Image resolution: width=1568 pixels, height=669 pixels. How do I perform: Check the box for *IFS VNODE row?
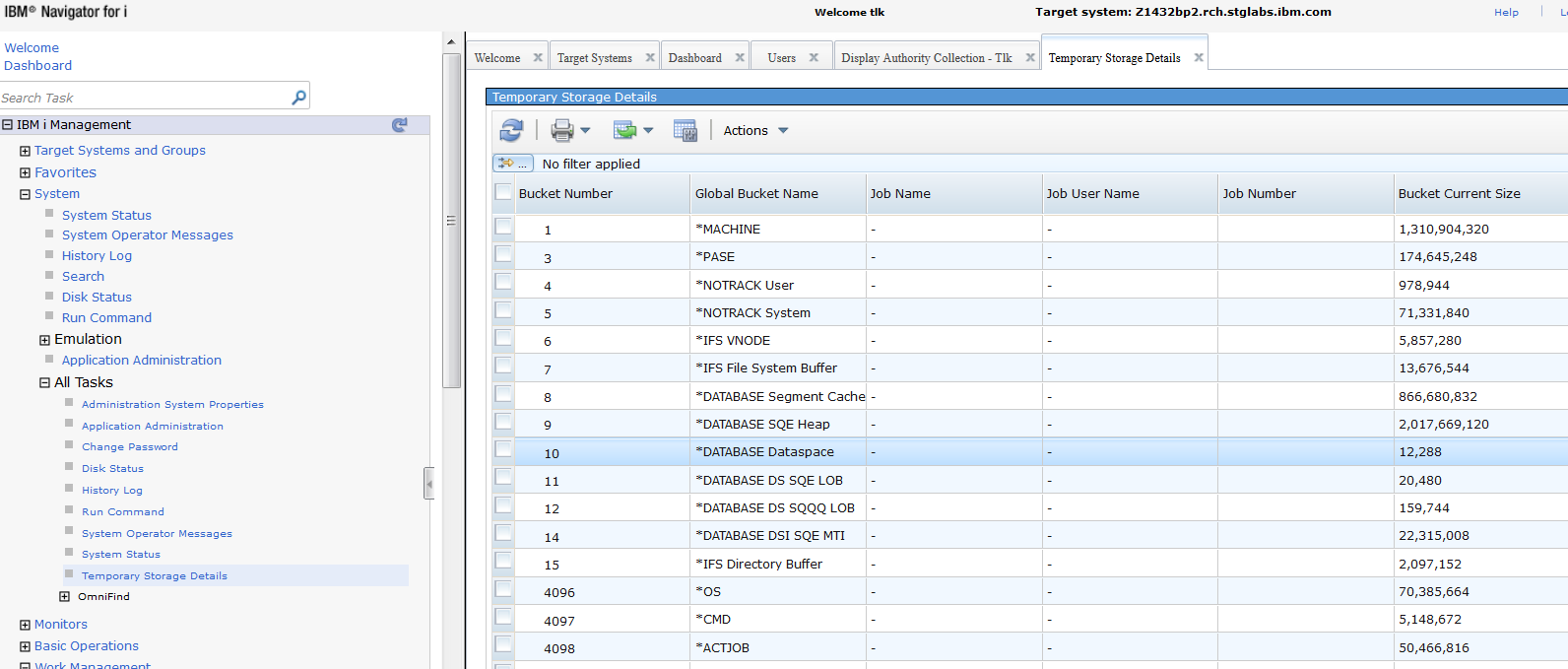coord(503,338)
